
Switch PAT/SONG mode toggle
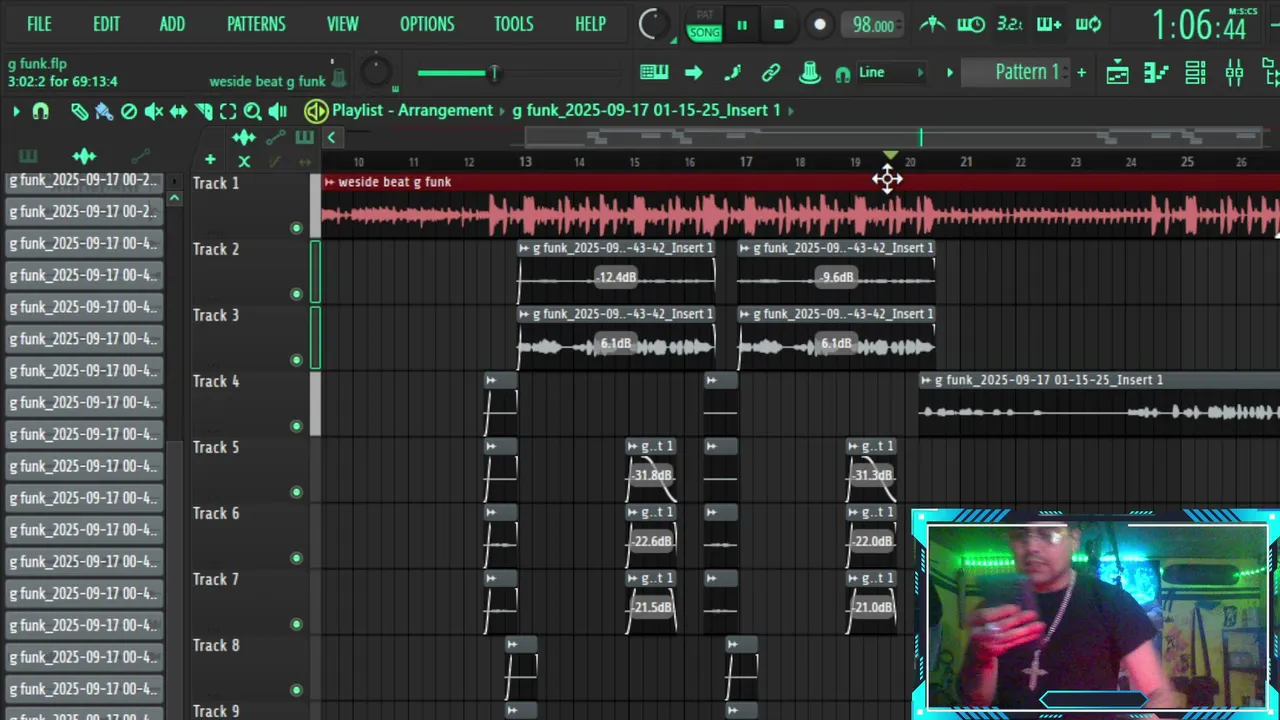704,26
